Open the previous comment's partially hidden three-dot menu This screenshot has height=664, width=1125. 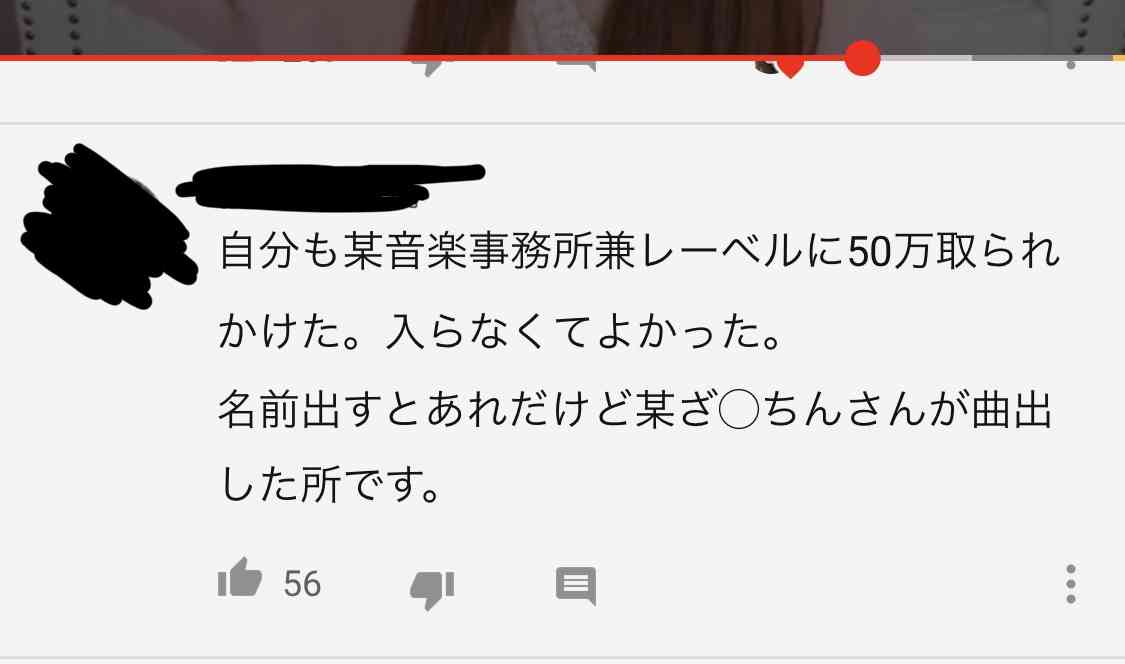pyautogui.click(x=1070, y=65)
